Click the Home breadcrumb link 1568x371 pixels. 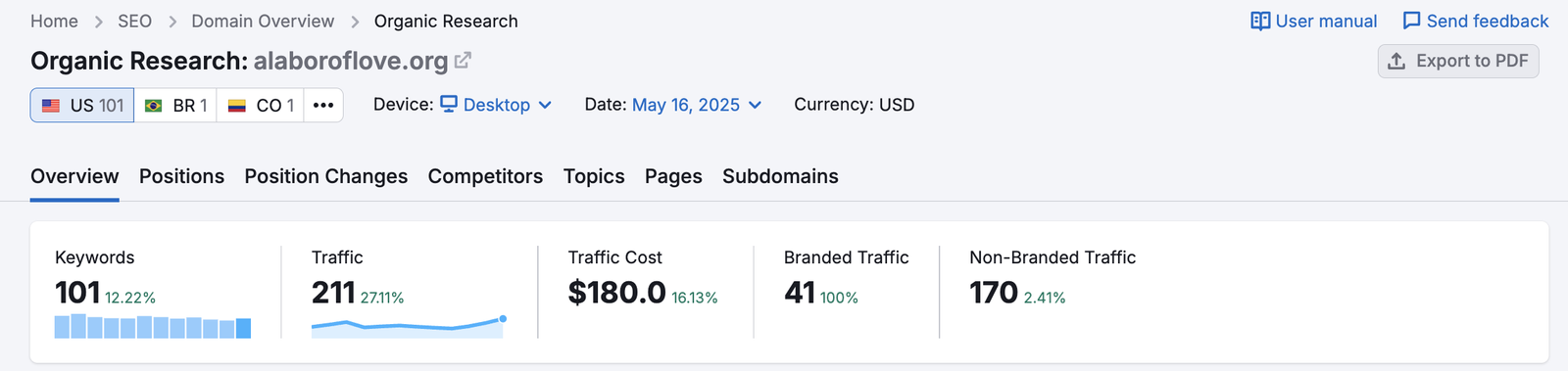pyautogui.click(x=54, y=21)
